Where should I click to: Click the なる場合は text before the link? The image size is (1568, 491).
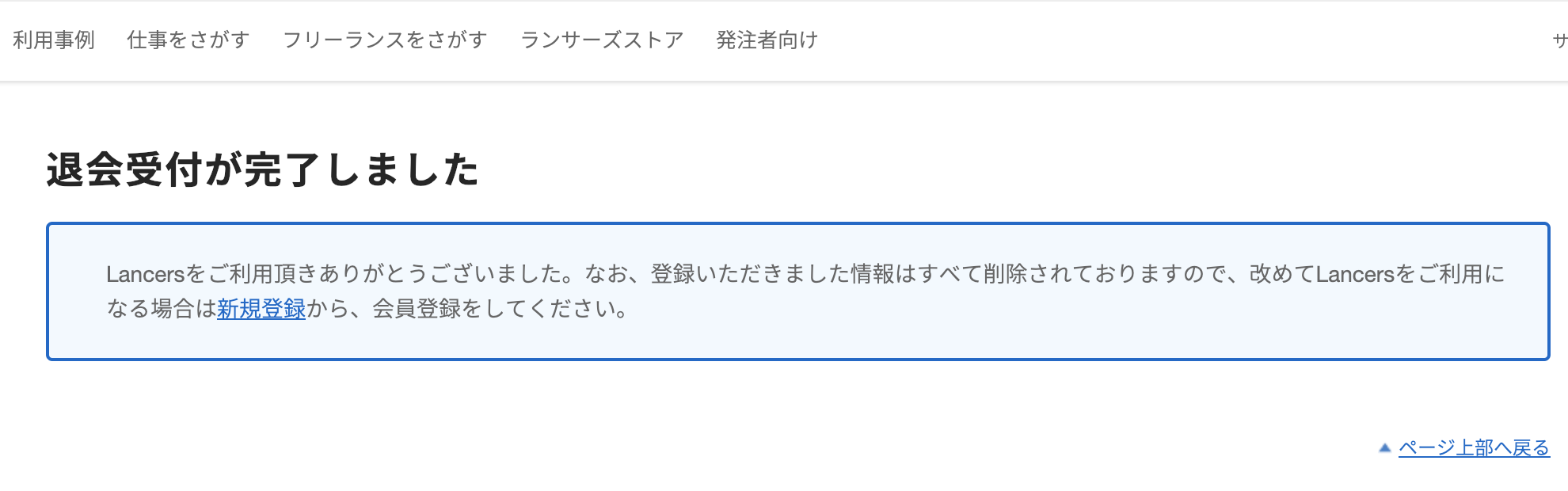click(162, 309)
